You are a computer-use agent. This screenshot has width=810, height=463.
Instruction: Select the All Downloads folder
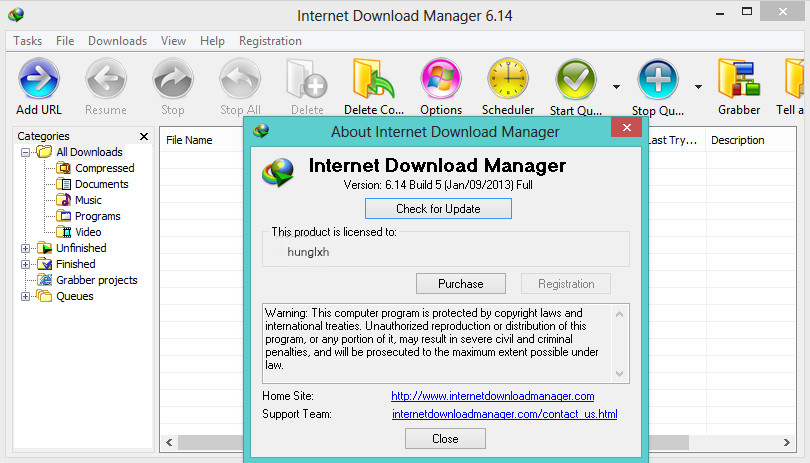click(80, 152)
